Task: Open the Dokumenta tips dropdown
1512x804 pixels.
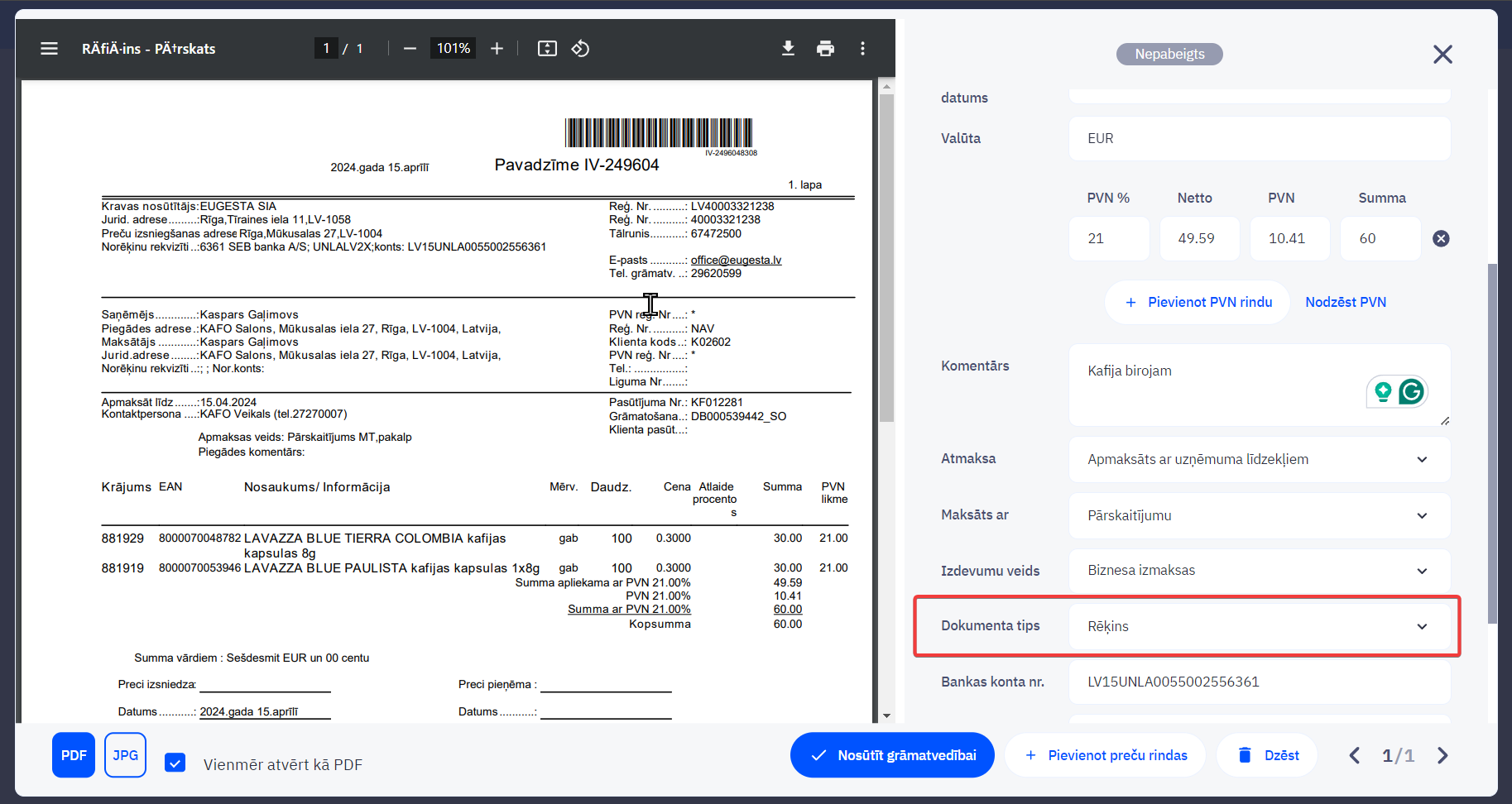Action: (x=1260, y=627)
